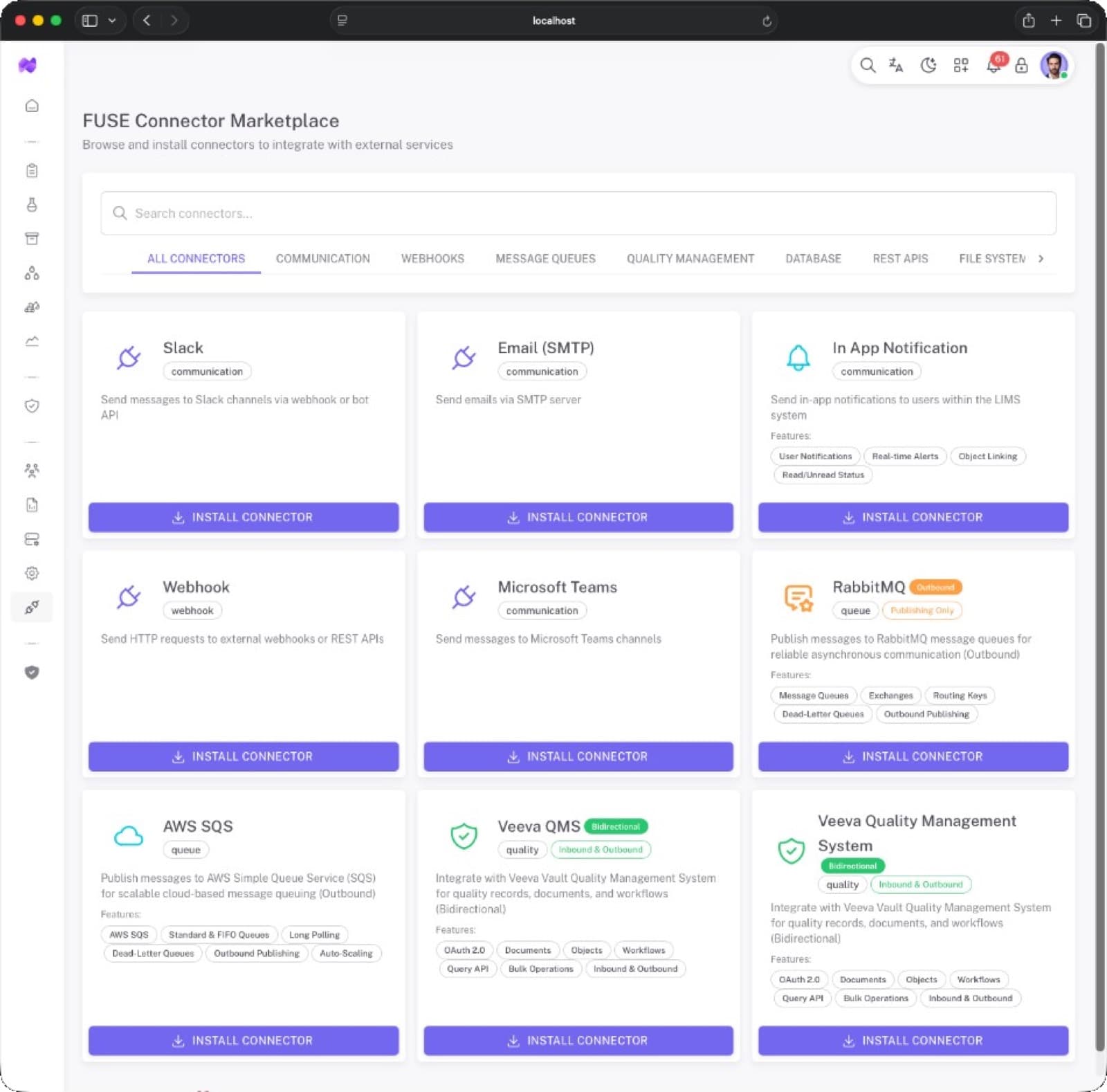Install the Slack connector
The height and width of the screenshot is (1092, 1107).
(x=244, y=517)
